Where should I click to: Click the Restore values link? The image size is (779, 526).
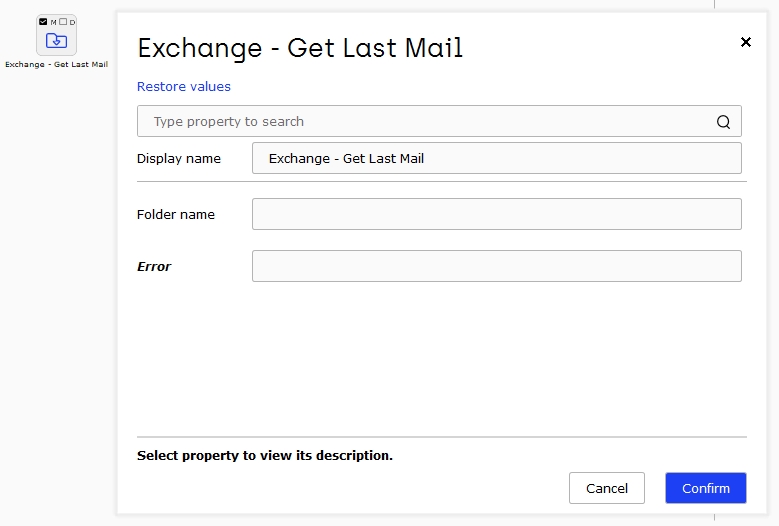[184, 86]
